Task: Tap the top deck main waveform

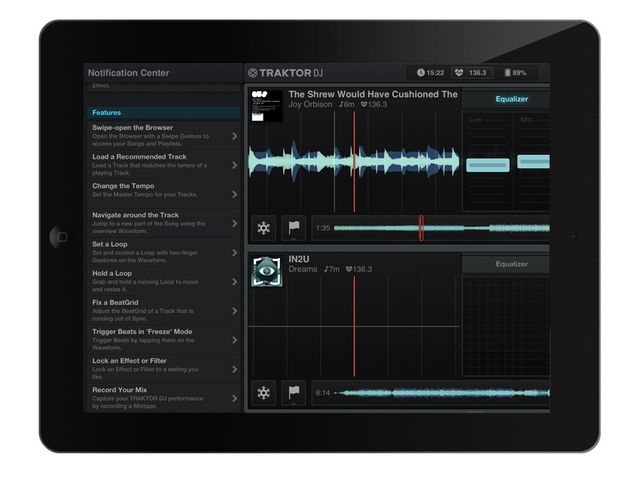Action: tap(354, 162)
